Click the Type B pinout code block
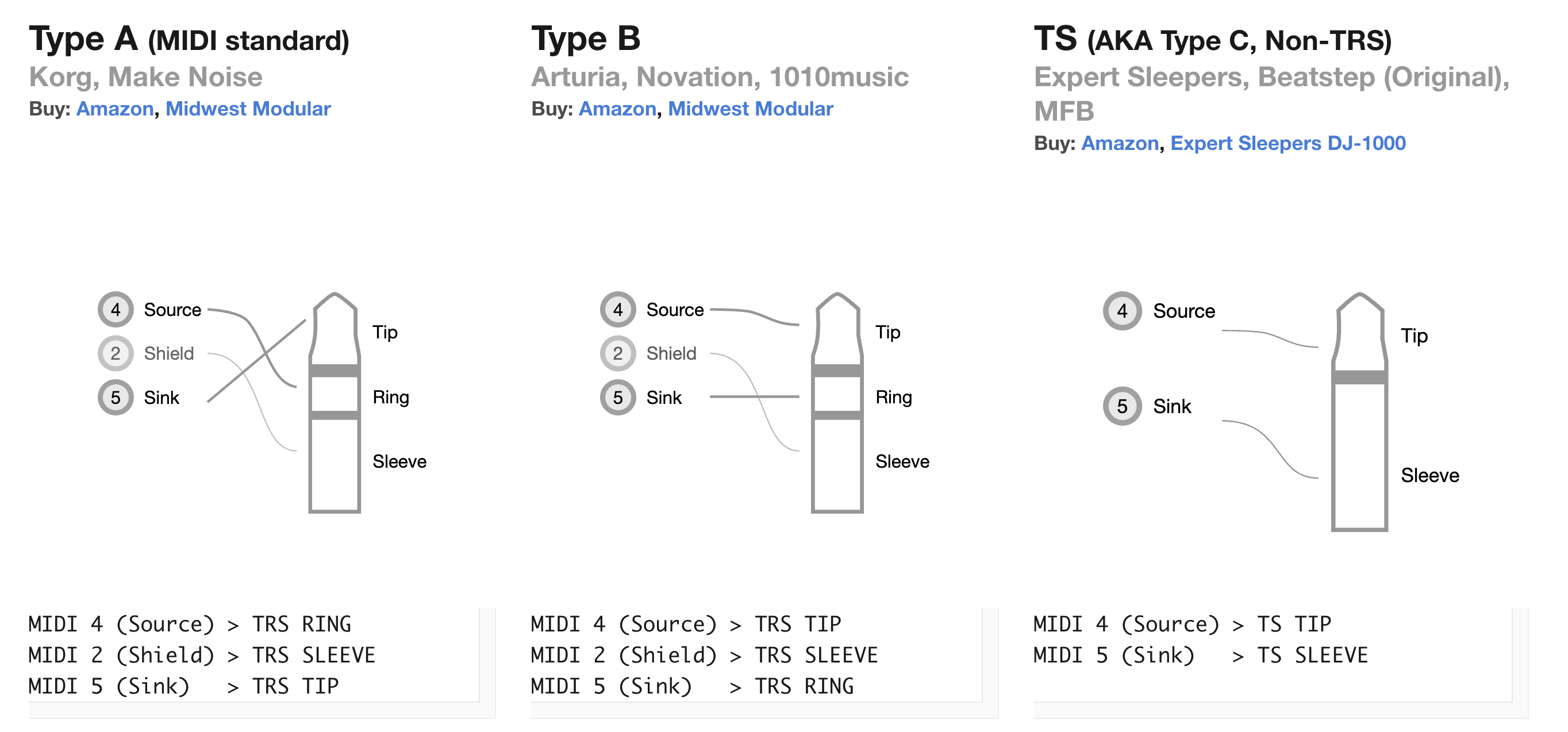 pyautogui.click(x=755, y=656)
